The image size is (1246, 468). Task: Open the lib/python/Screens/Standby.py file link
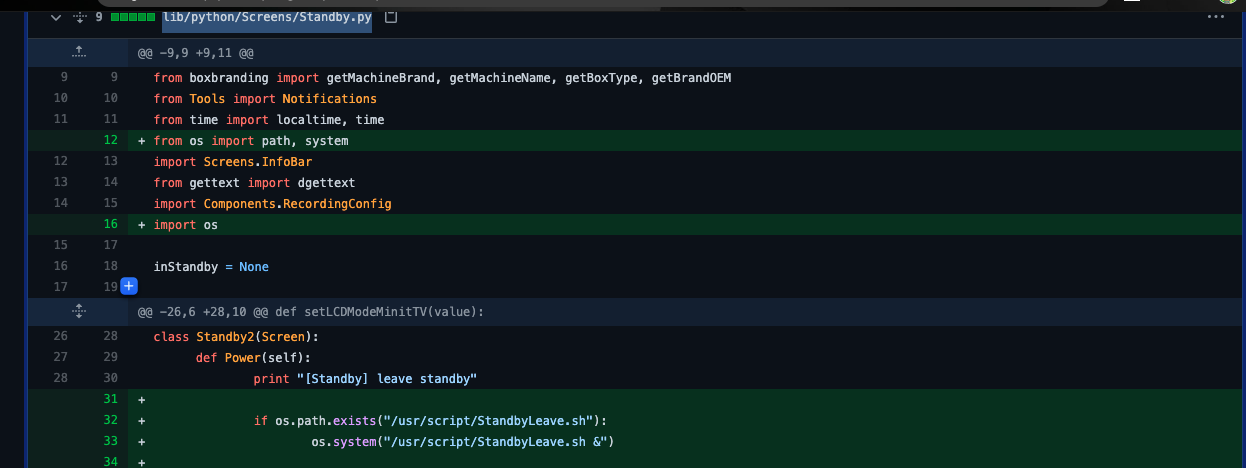pos(267,17)
